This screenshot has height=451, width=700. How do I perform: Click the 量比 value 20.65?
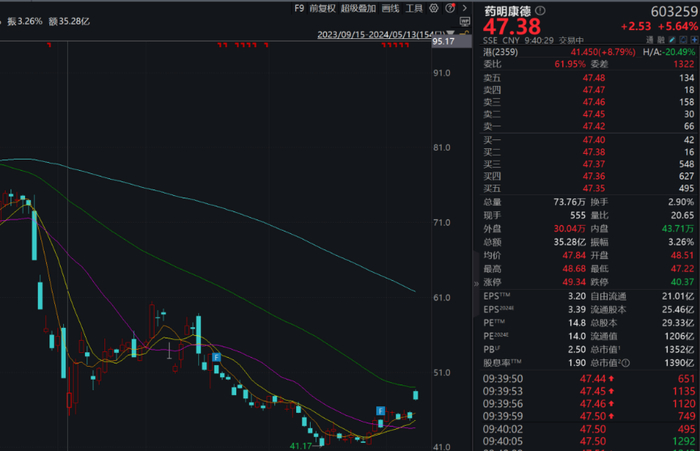[683, 216]
